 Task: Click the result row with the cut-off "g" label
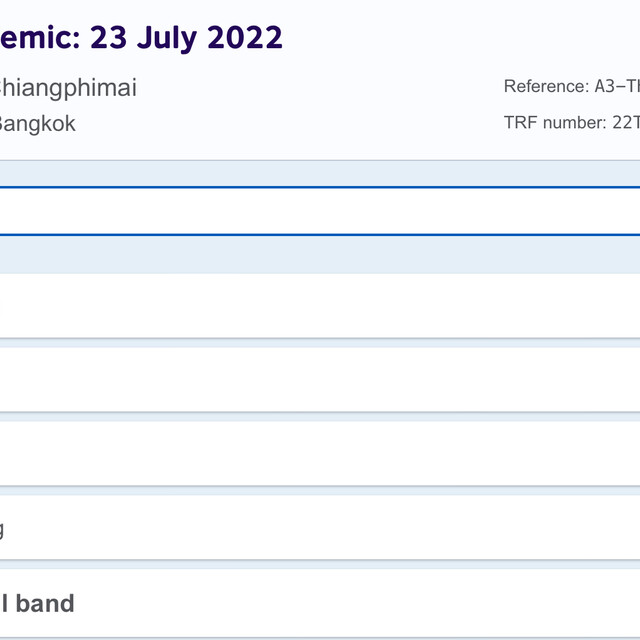(x=320, y=527)
